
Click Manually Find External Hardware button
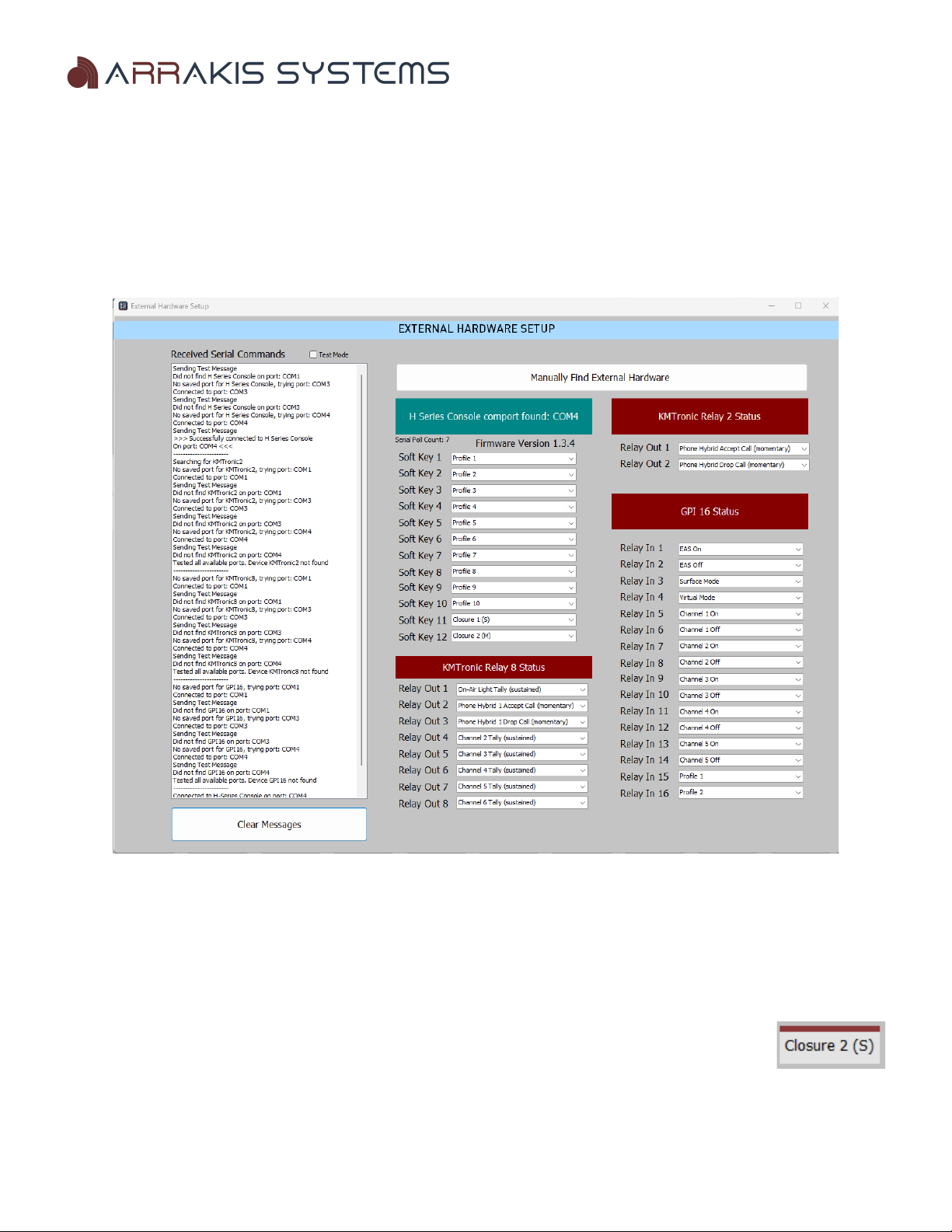click(601, 378)
